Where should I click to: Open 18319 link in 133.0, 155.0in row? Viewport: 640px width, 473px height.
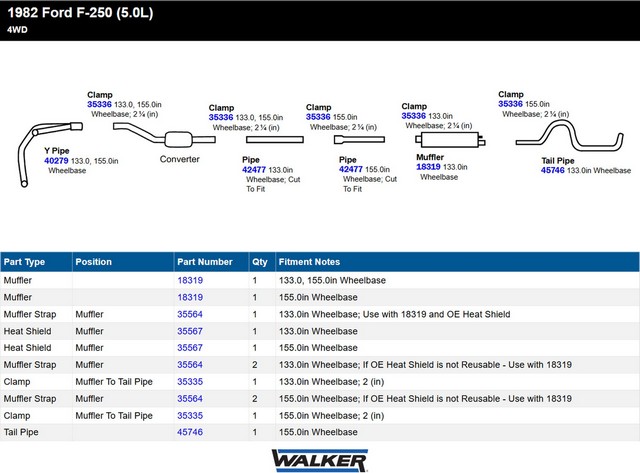tap(190, 280)
